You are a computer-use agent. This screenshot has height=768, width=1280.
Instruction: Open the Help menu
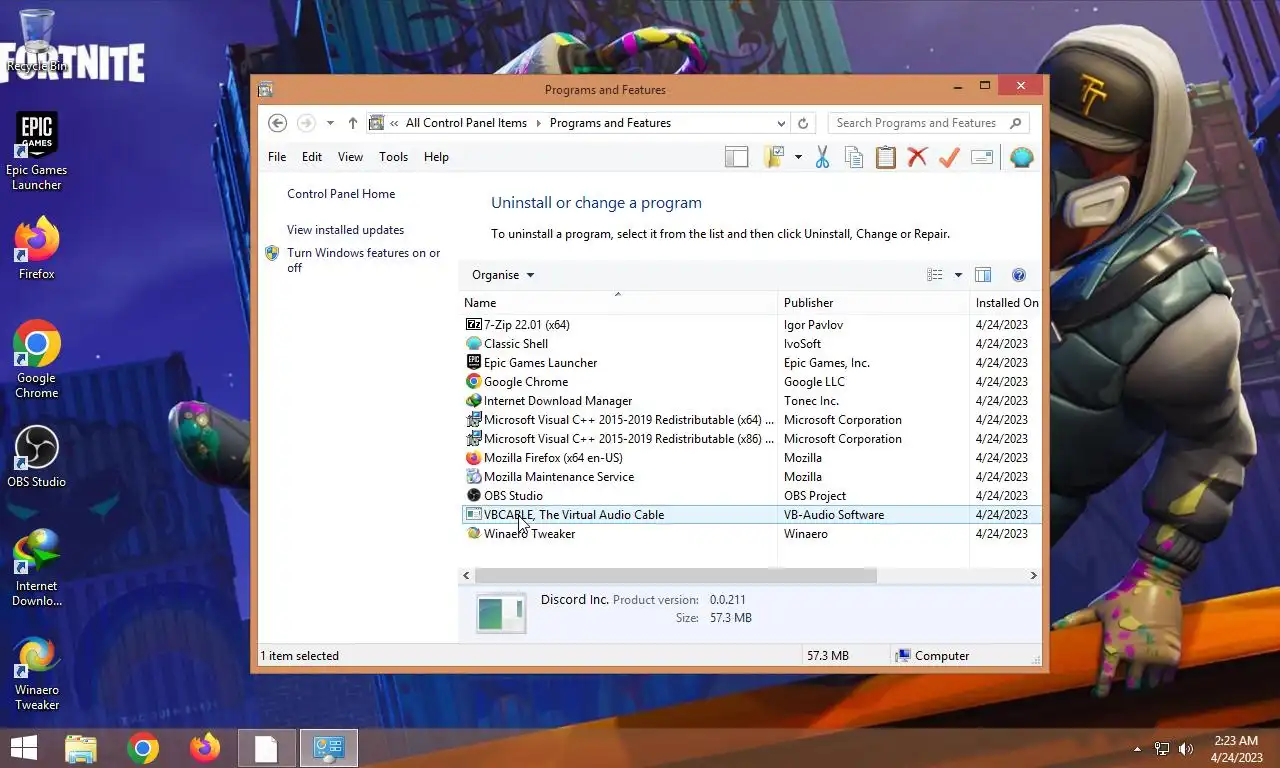pos(436,157)
